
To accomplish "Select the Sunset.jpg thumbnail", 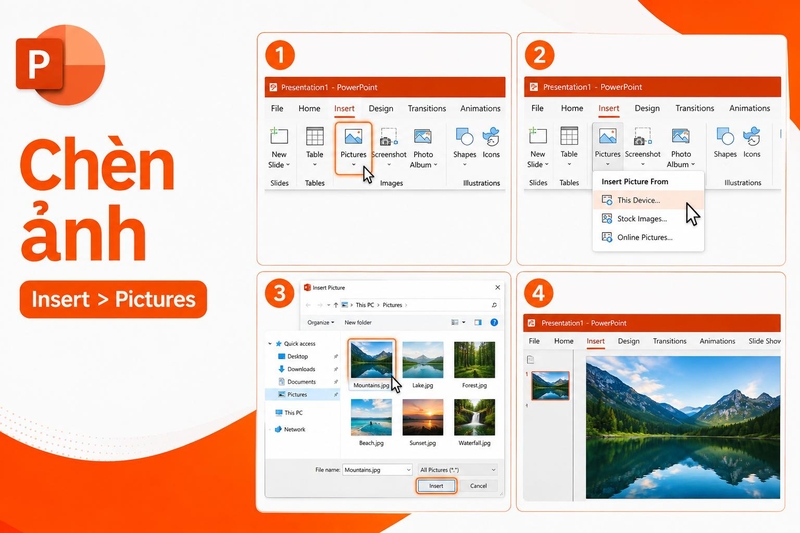I will pos(422,417).
